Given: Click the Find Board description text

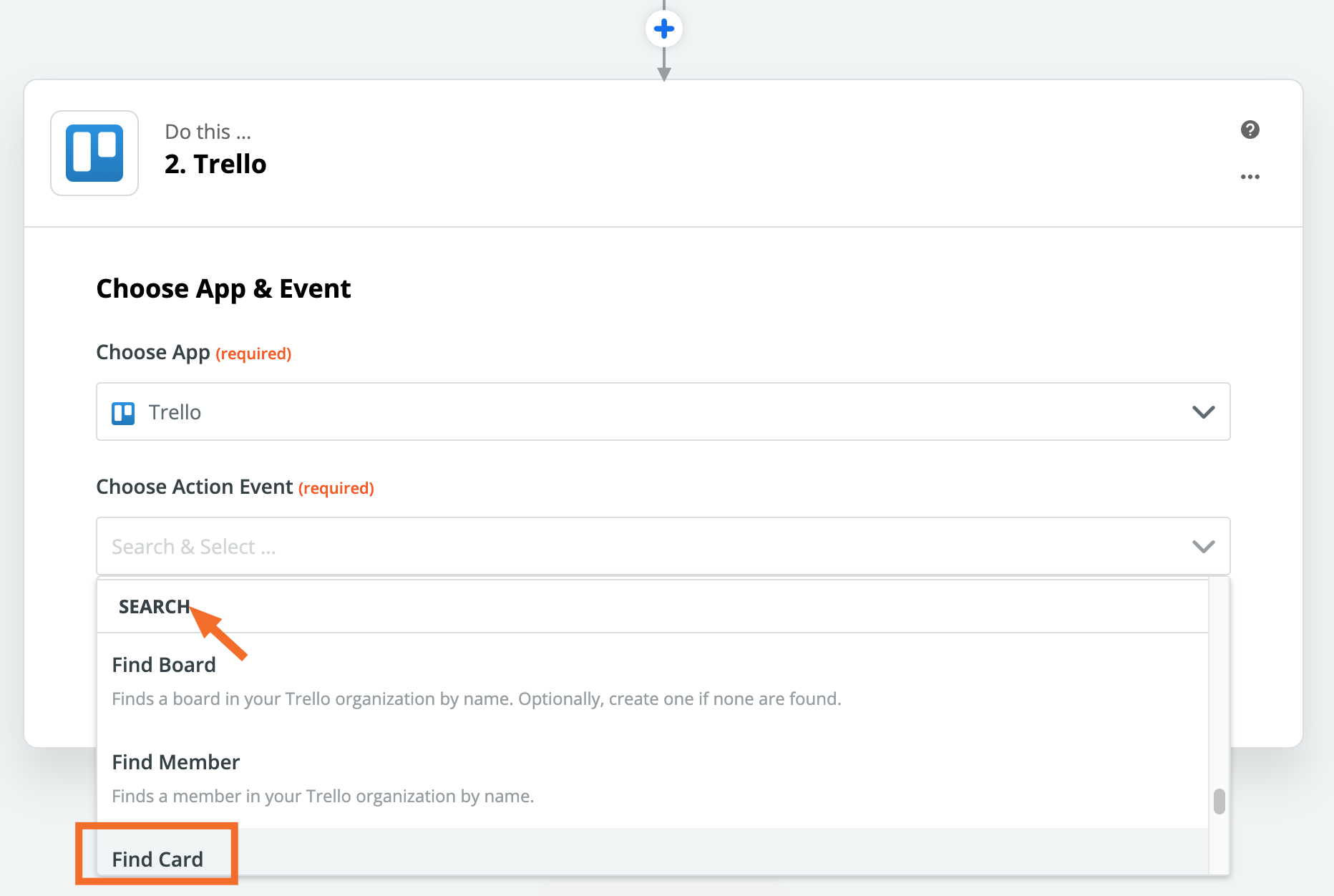Looking at the screenshot, I should pyautogui.click(x=476, y=698).
